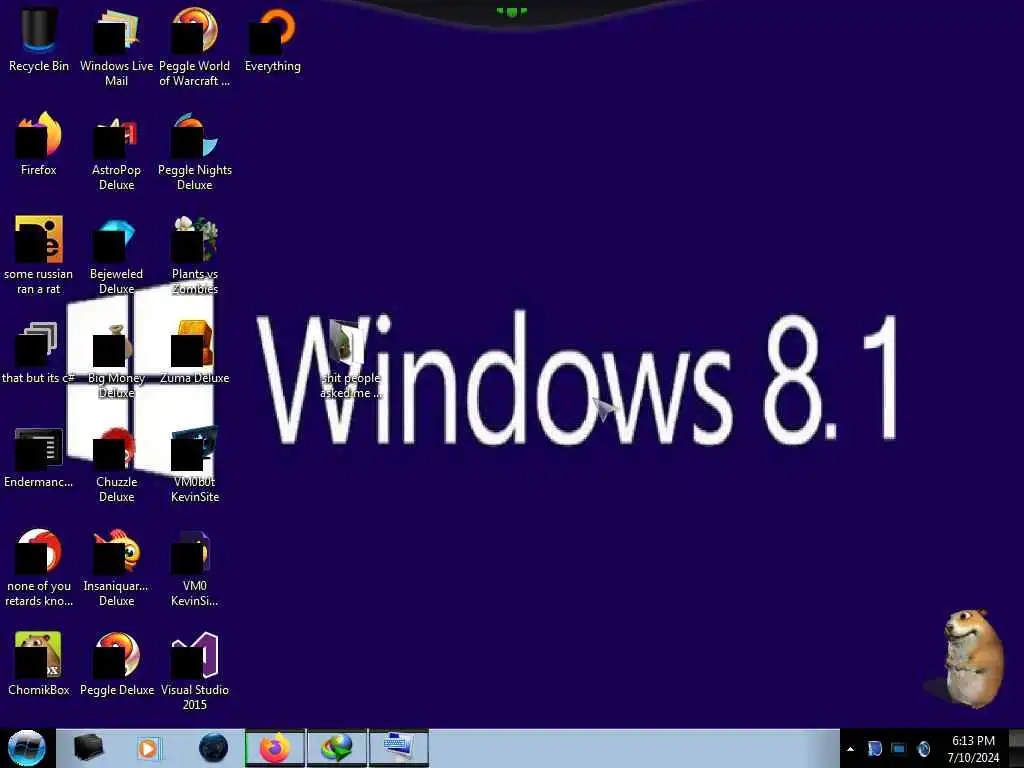
Task: Click the round tray icon beside clock
Action: click(923, 748)
